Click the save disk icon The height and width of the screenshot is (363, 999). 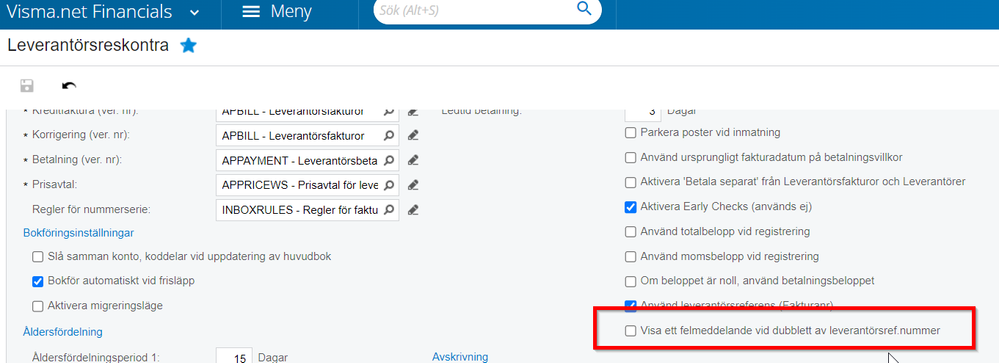click(x=27, y=86)
